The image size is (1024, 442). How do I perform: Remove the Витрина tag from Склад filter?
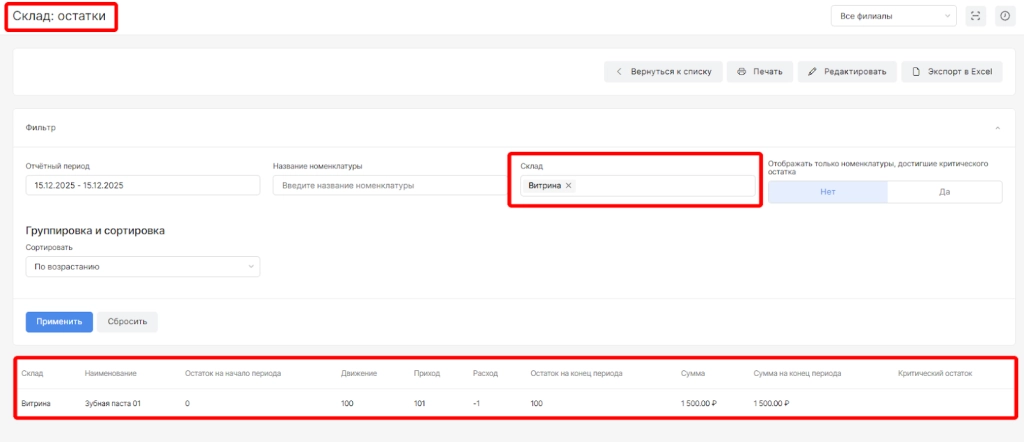(569, 186)
